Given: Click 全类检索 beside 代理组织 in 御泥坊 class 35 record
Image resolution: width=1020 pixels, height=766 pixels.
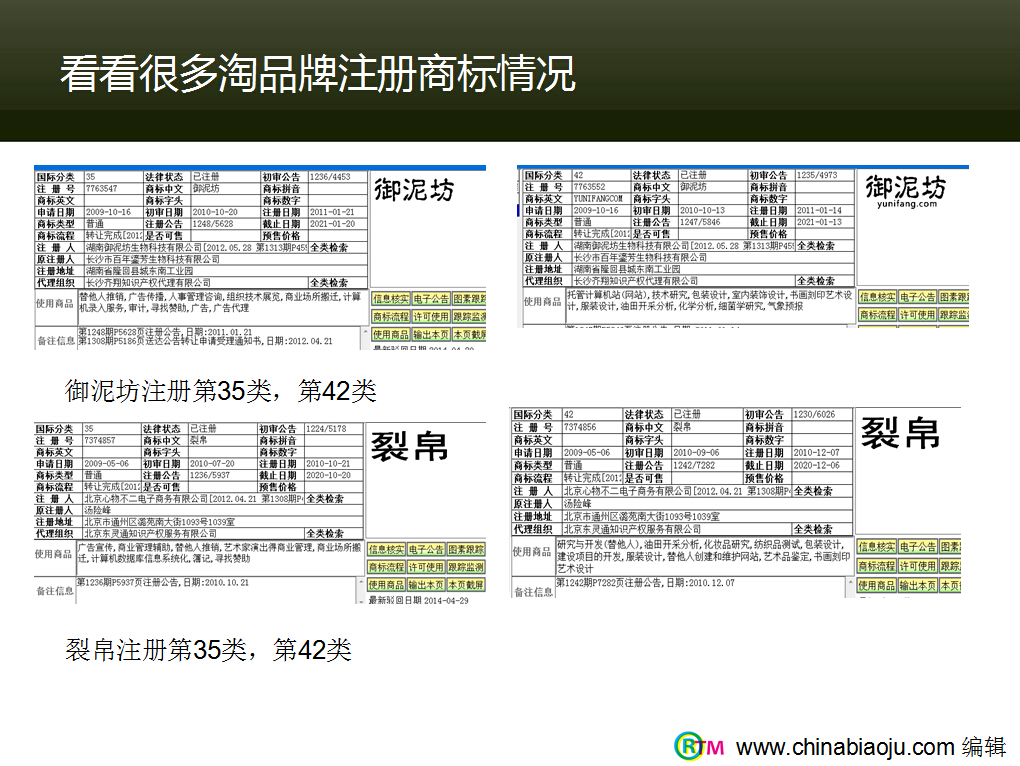Looking at the screenshot, I should tap(329, 283).
